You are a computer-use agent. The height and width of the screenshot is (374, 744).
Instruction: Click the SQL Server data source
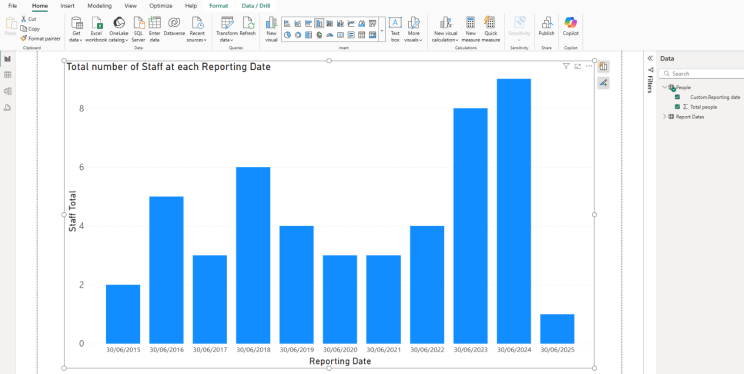[139, 29]
